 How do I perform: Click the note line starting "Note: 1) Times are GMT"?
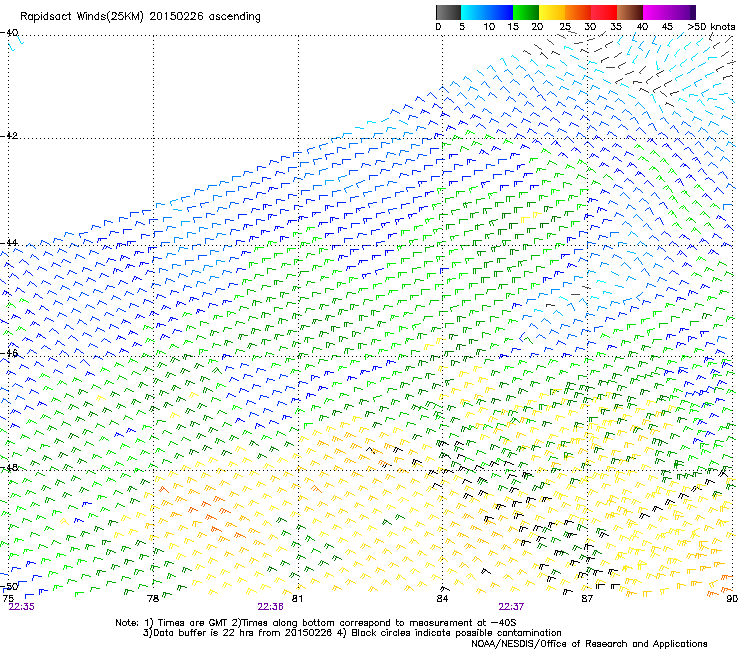316,623
